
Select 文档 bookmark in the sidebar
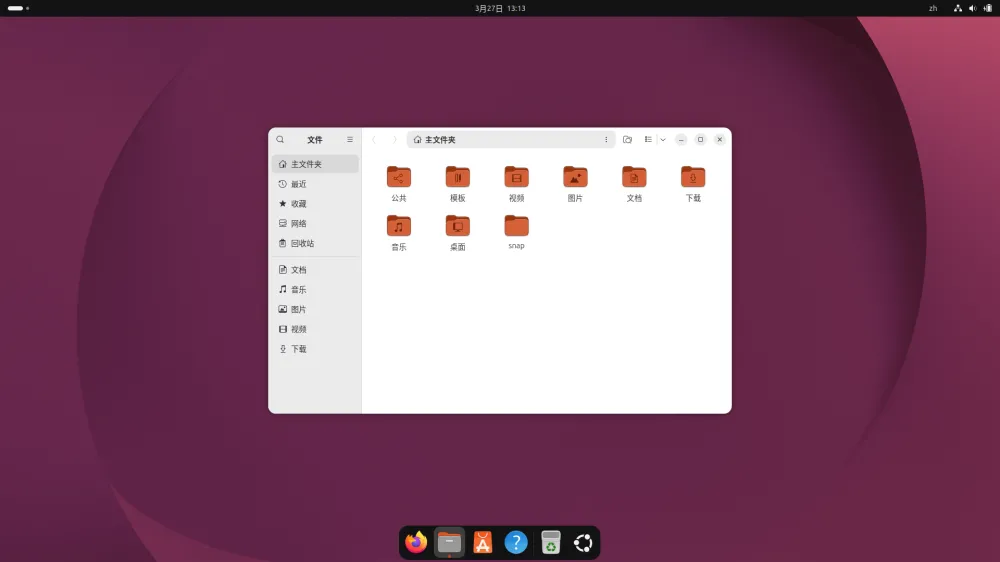pos(315,270)
